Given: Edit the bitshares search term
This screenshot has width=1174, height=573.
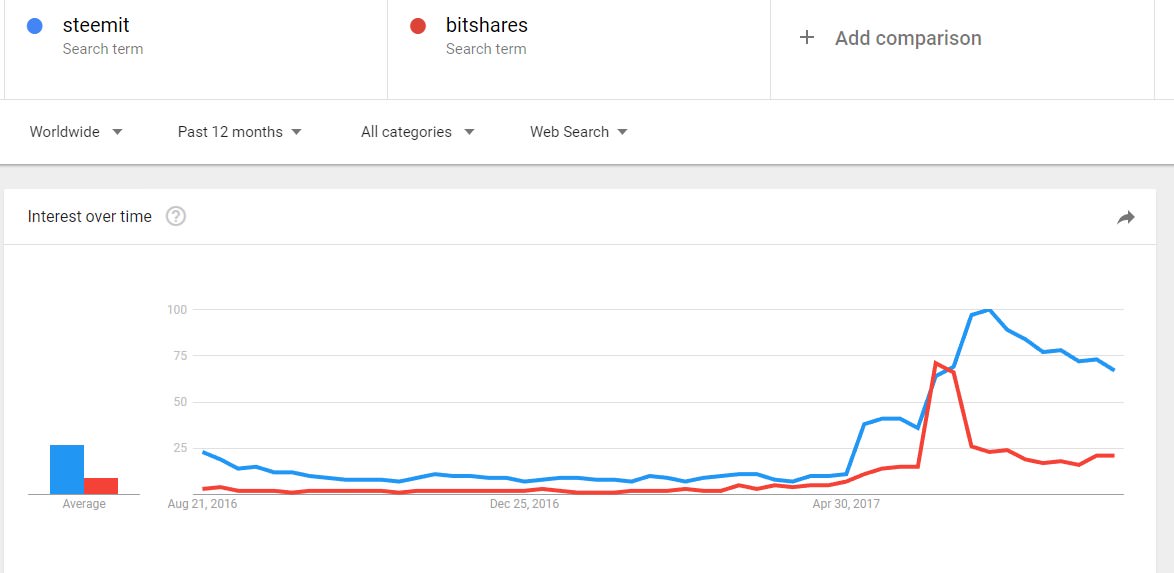Looking at the screenshot, I should pyautogui.click(x=487, y=25).
